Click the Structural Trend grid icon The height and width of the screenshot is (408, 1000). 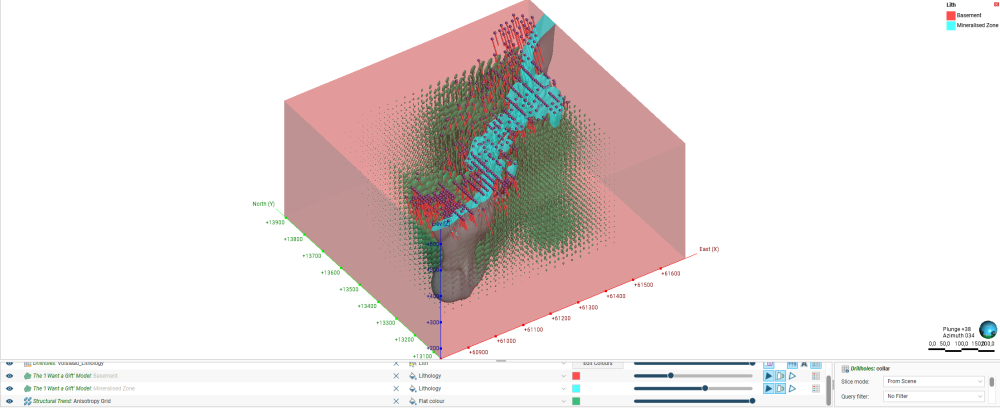[x=27, y=401]
